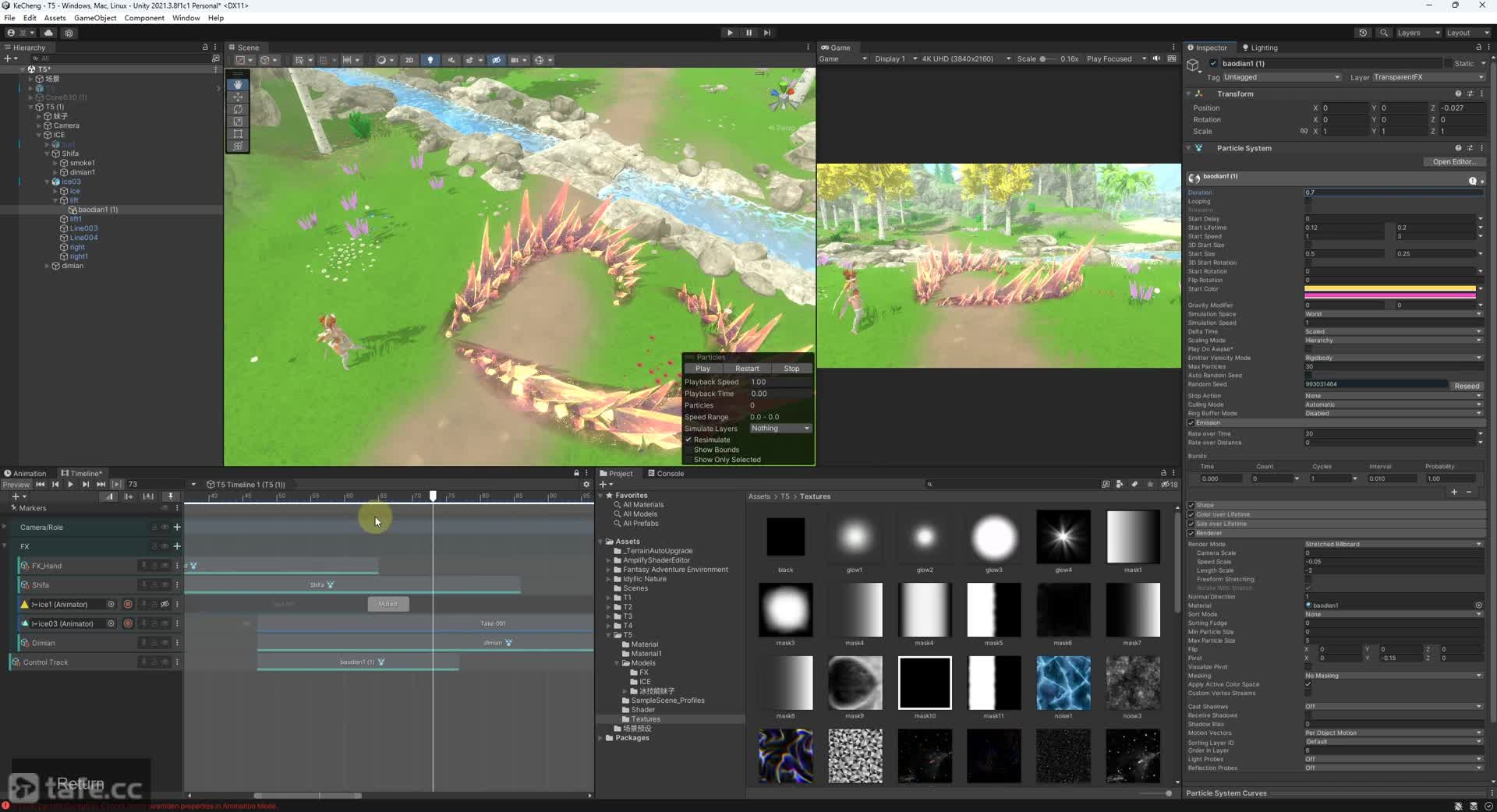Toggle Resimulate checkbox in Particles overlay
The image size is (1497, 812).
688,440
